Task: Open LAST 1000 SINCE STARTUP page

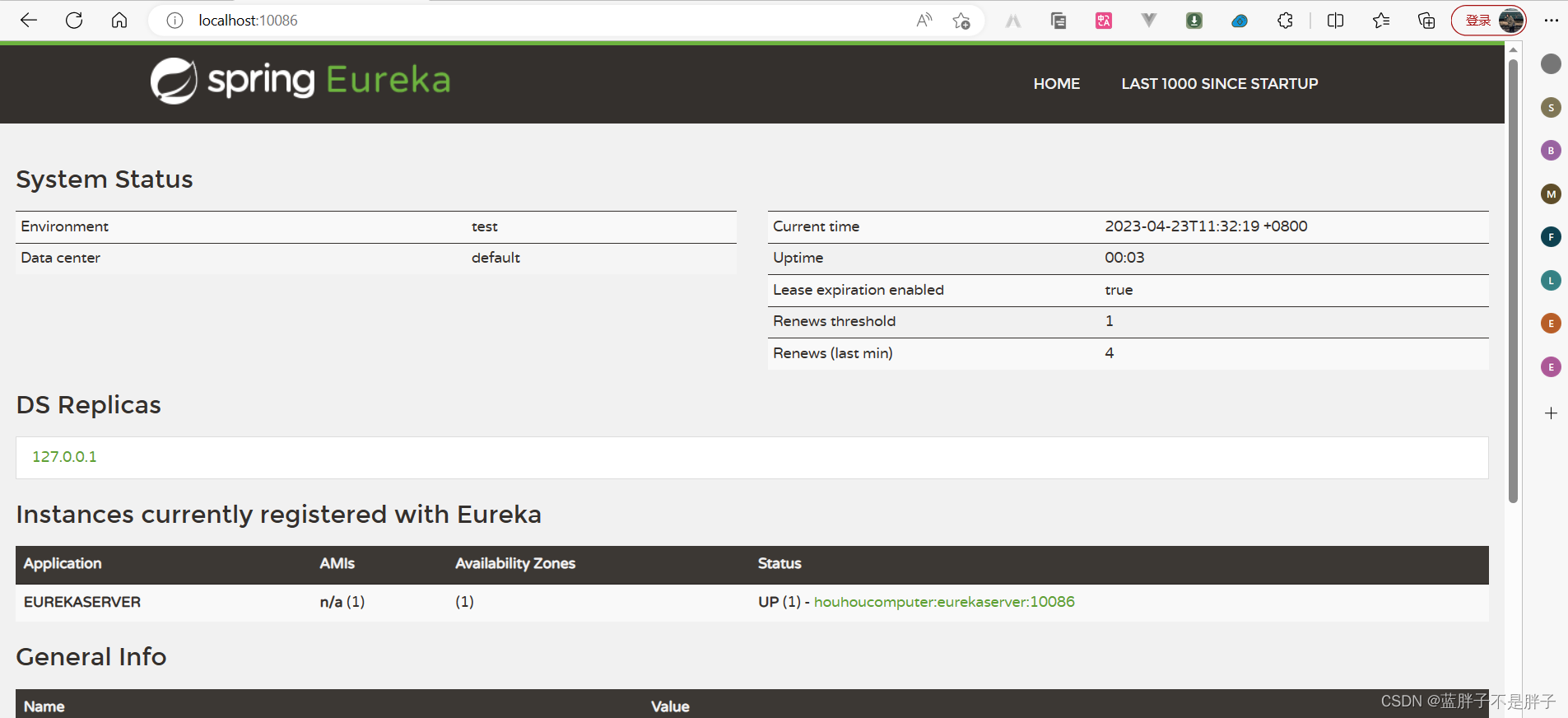Action: click(1220, 84)
